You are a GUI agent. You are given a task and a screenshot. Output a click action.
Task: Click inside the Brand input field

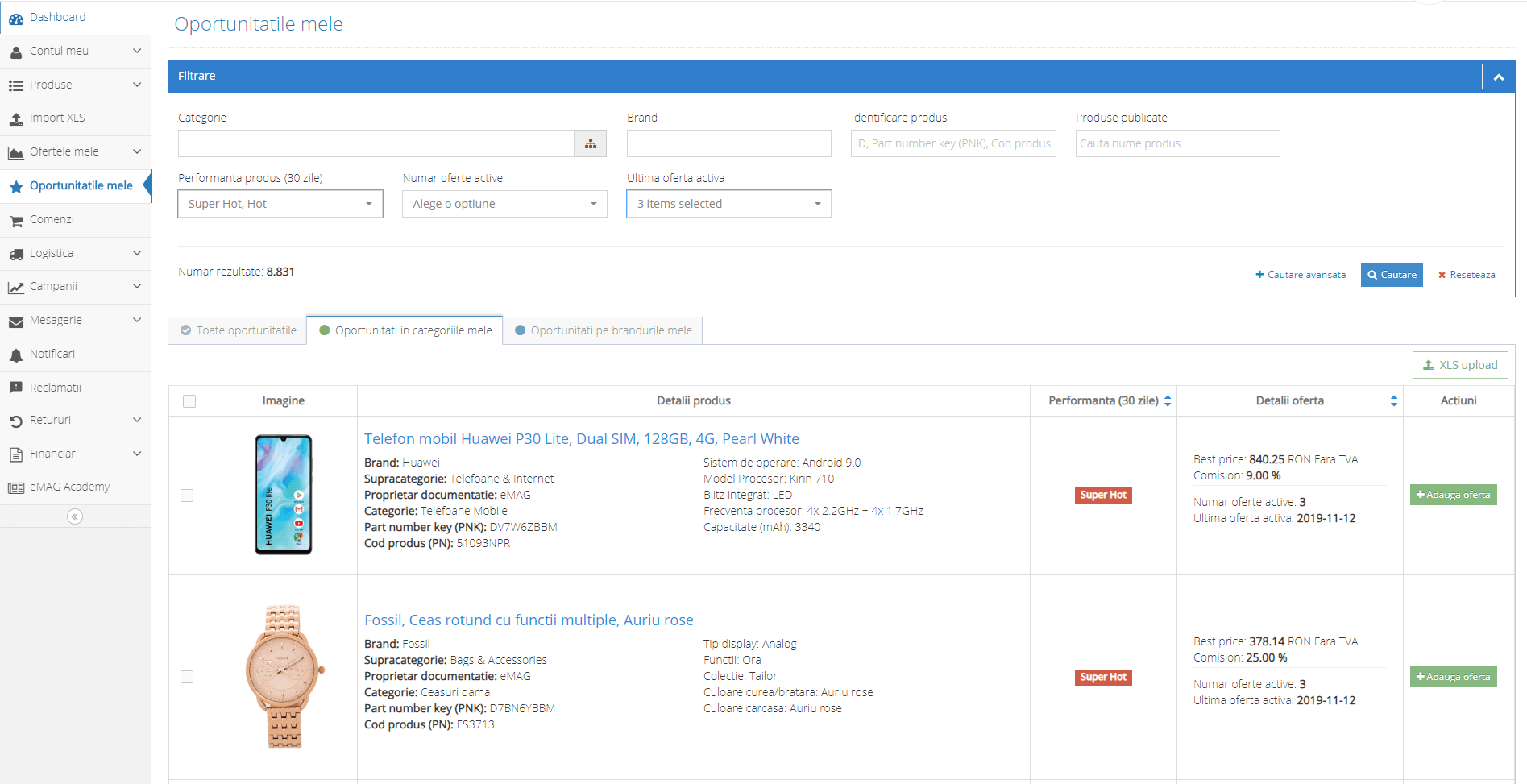728,143
